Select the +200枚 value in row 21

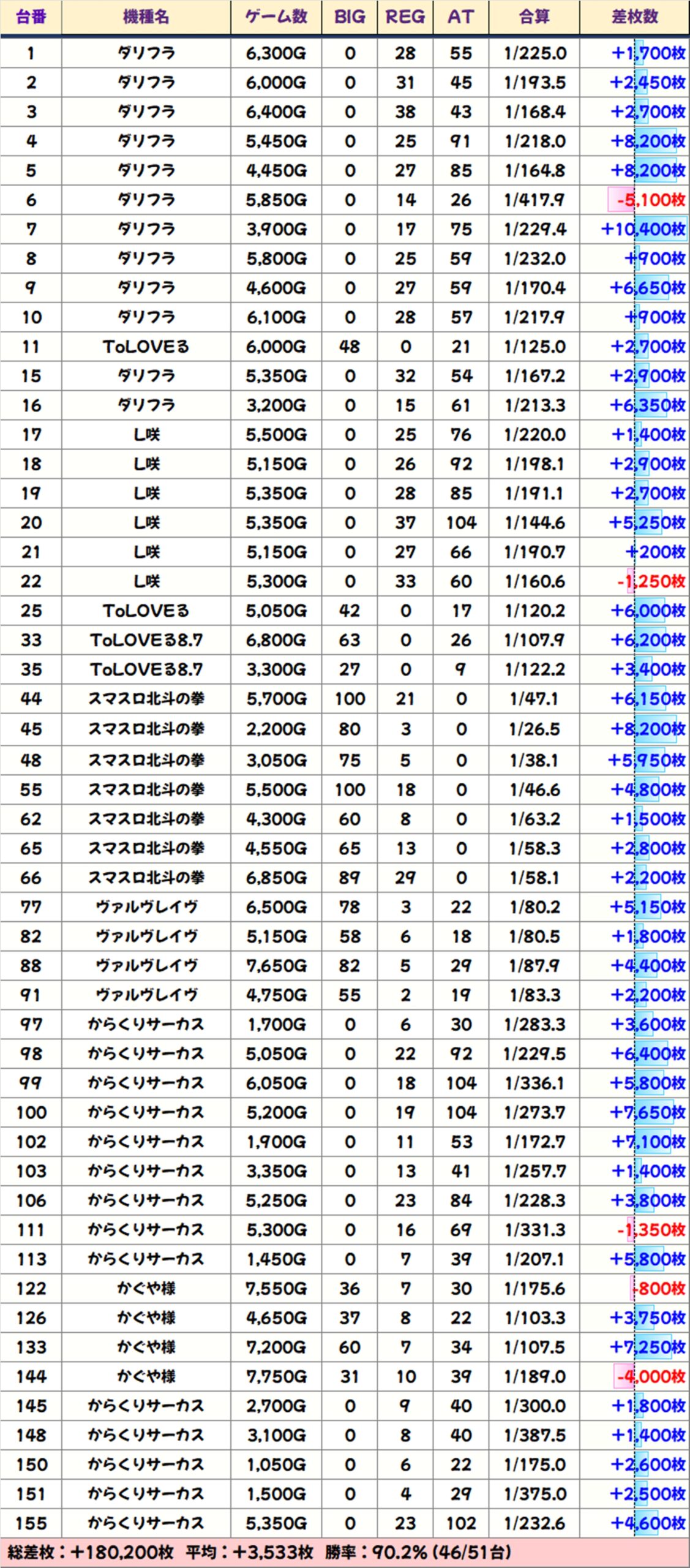pos(655,552)
